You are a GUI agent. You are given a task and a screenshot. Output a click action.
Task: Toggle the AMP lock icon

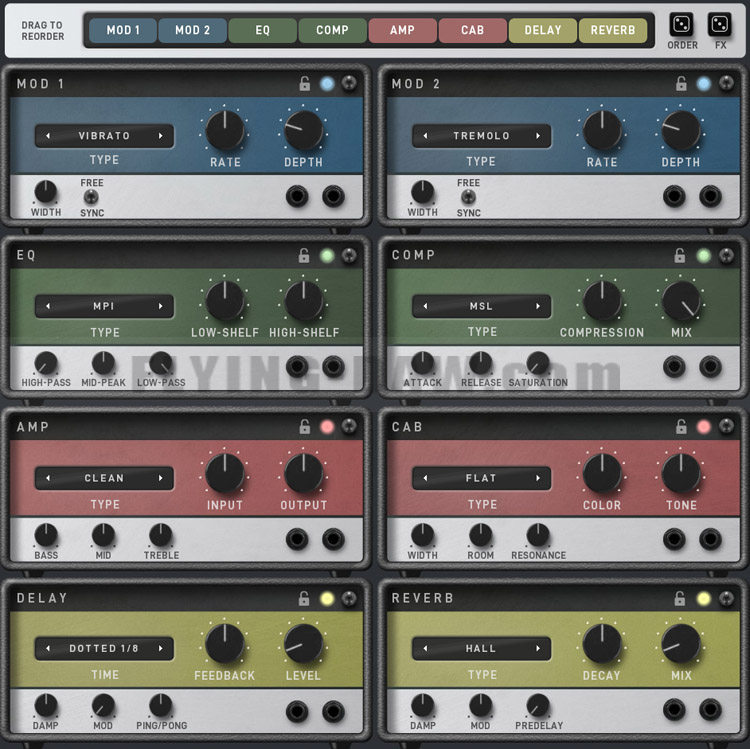[x=305, y=426]
